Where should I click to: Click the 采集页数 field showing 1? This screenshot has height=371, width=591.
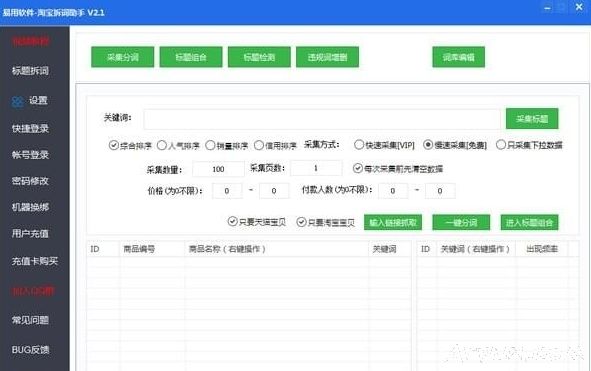316,168
